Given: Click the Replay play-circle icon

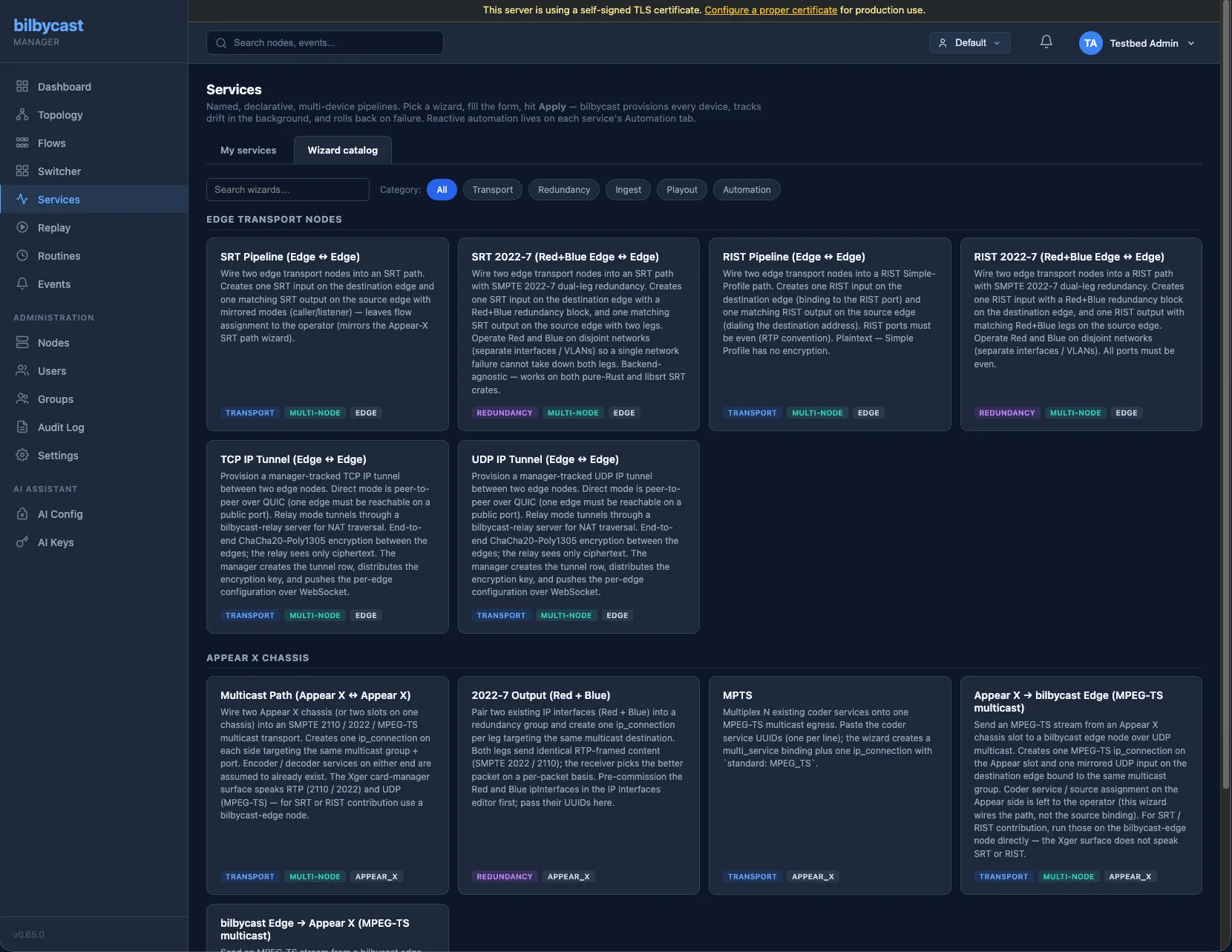Looking at the screenshot, I should pos(22,228).
